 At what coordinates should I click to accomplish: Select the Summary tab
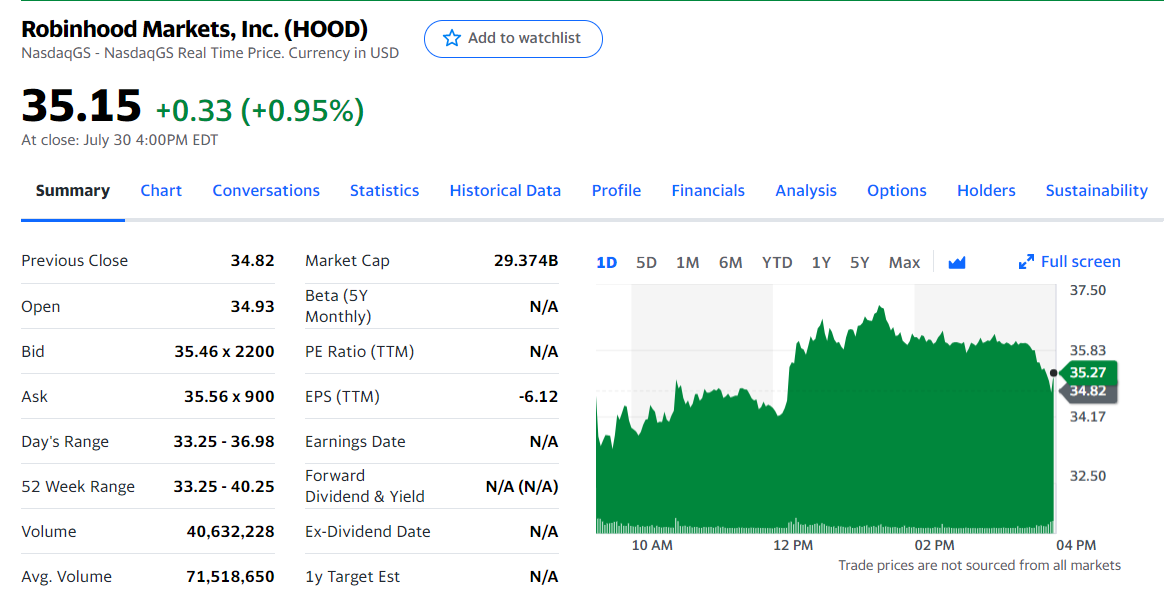(73, 191)
